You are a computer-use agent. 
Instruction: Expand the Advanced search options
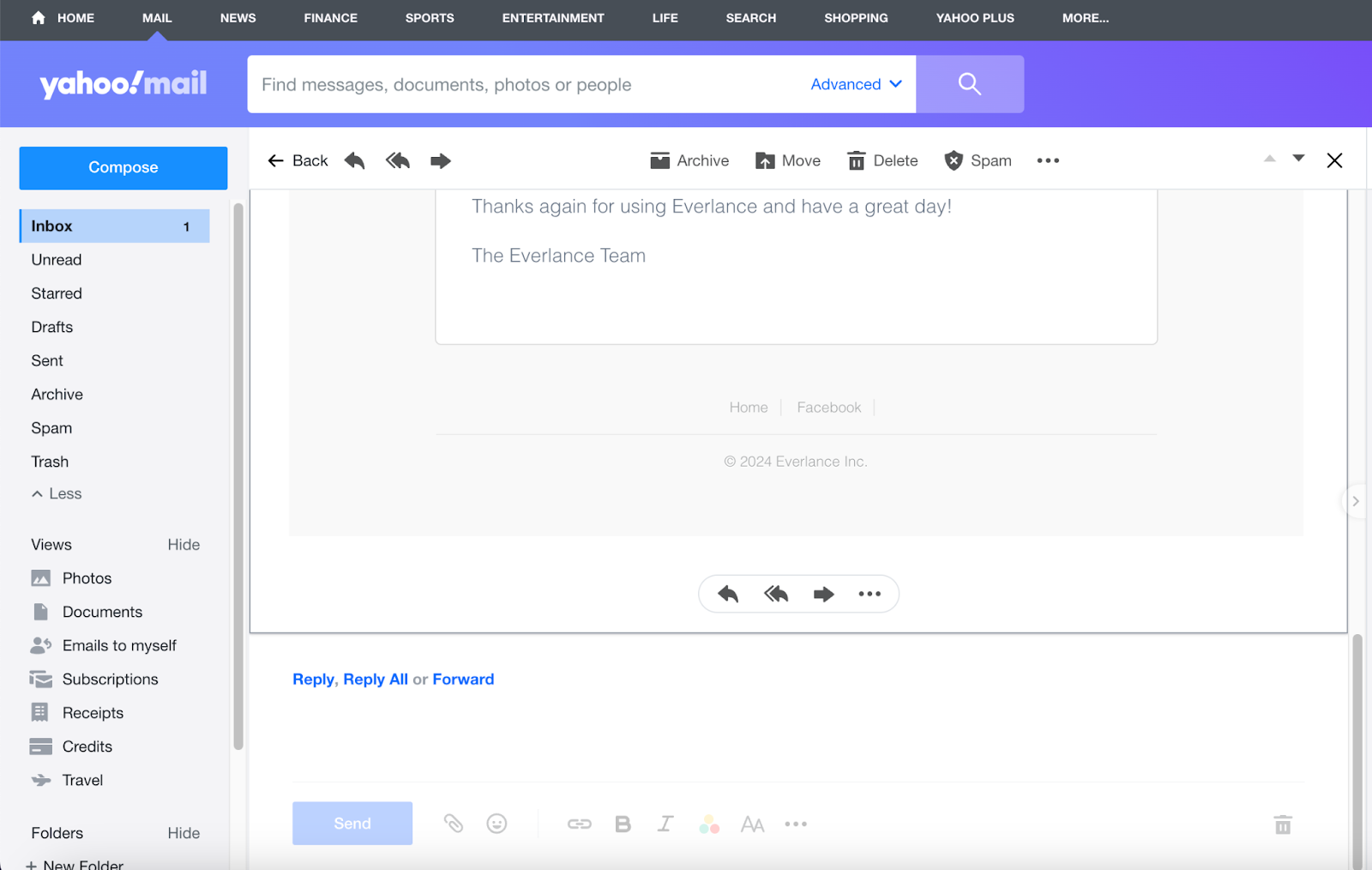856,84
